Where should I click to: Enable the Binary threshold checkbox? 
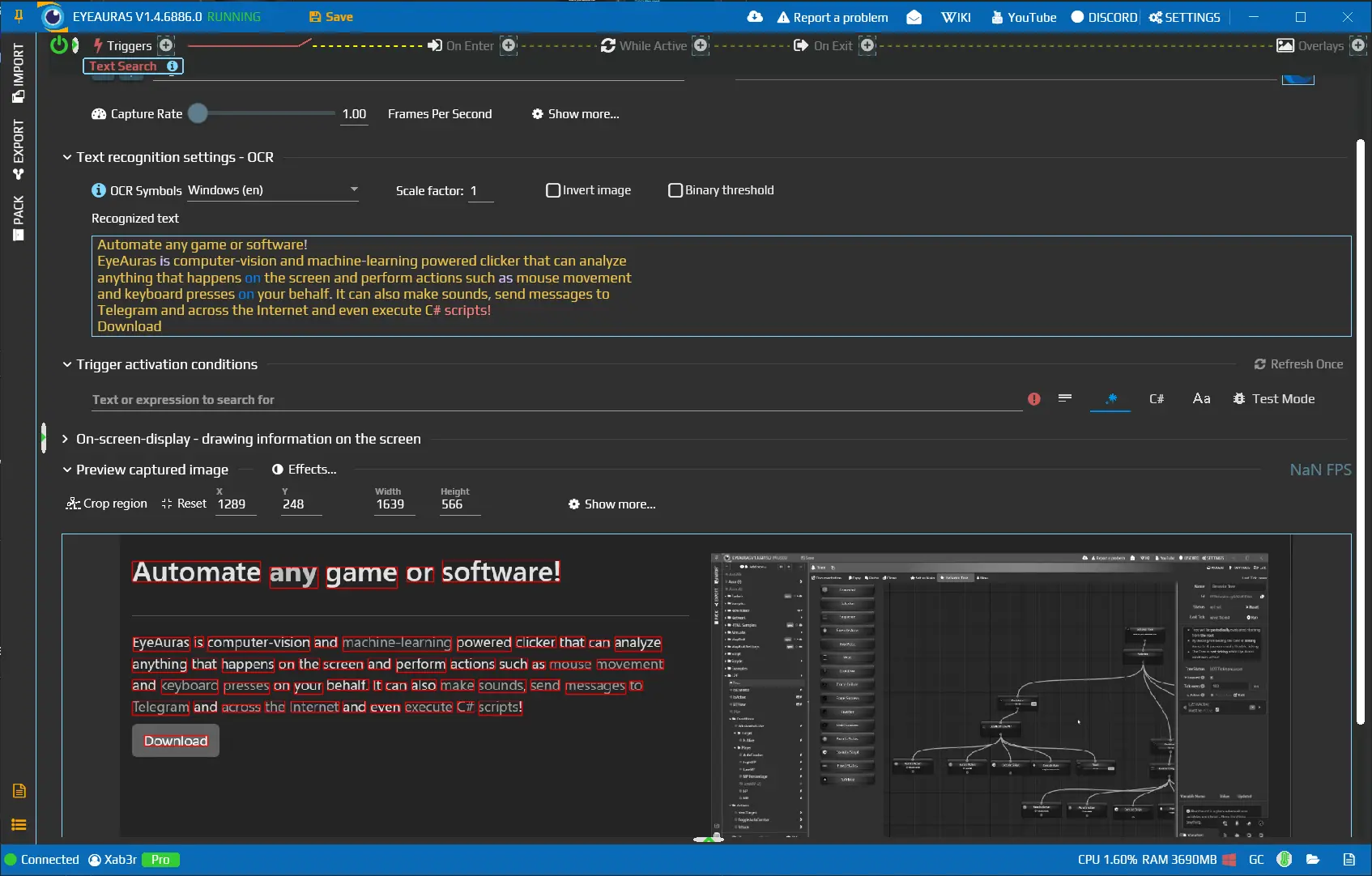pyautogui.click(x=675, y=190)
